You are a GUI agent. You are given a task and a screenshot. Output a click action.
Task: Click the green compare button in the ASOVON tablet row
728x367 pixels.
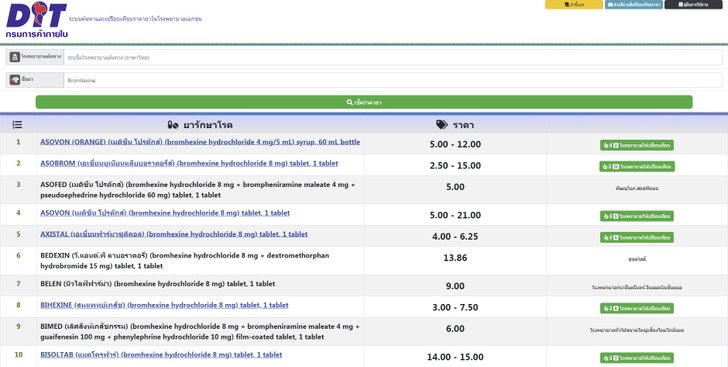pyautogui.click(x=637, y=216)
